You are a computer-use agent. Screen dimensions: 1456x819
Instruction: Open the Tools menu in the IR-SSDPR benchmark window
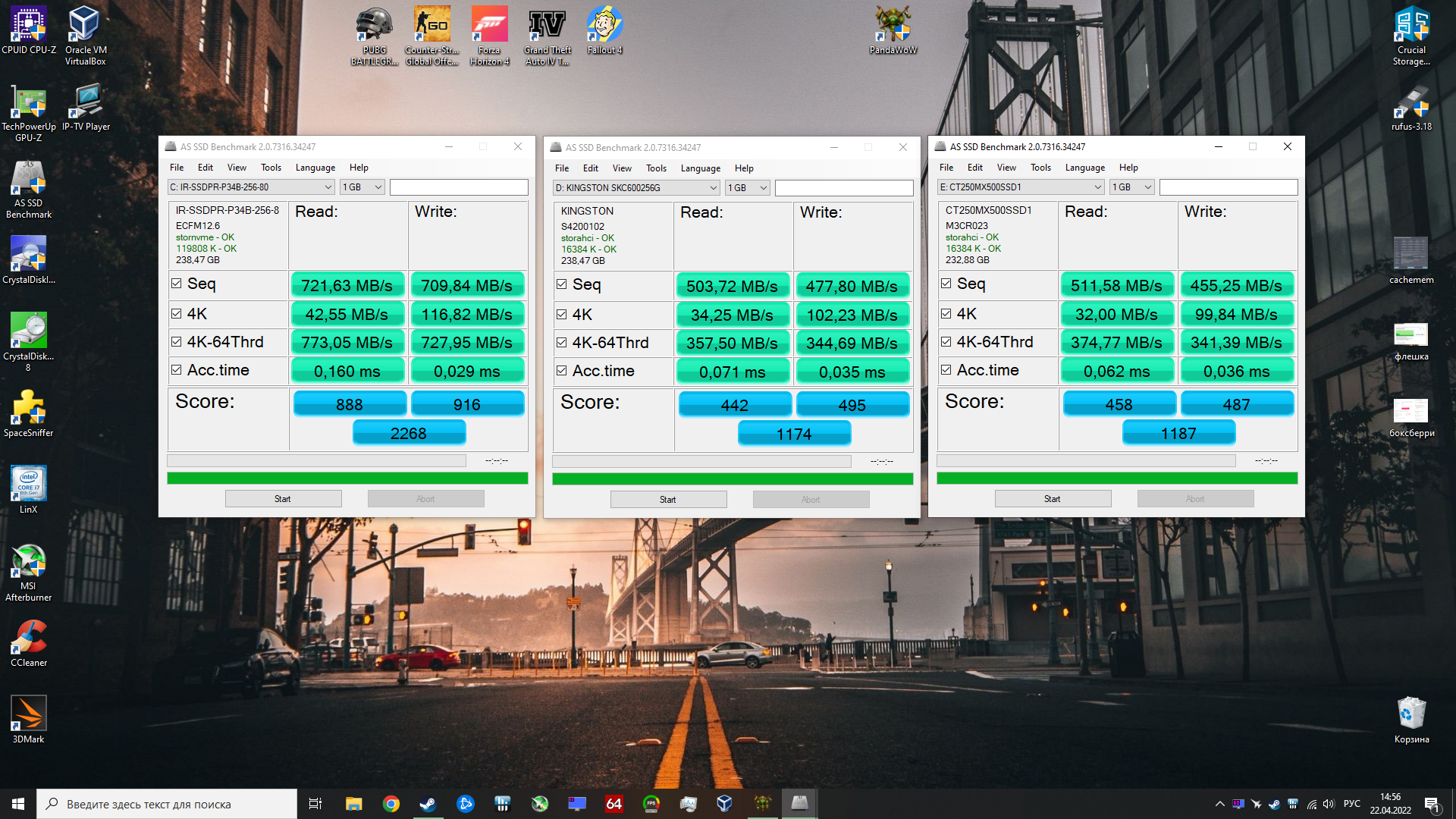(271, 168)
